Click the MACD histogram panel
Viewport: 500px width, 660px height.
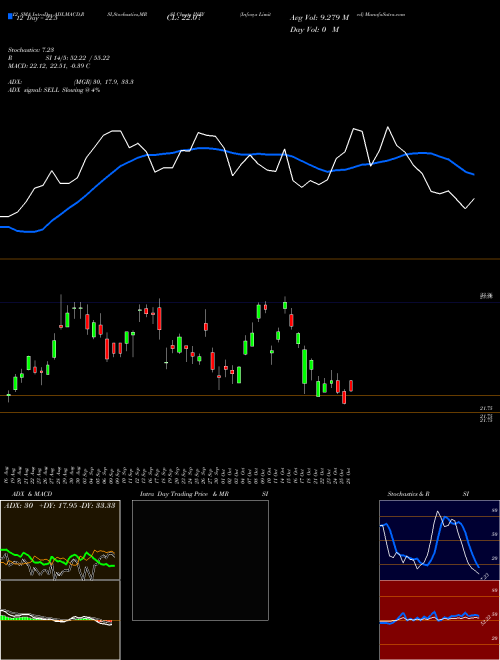pos(60,620)
